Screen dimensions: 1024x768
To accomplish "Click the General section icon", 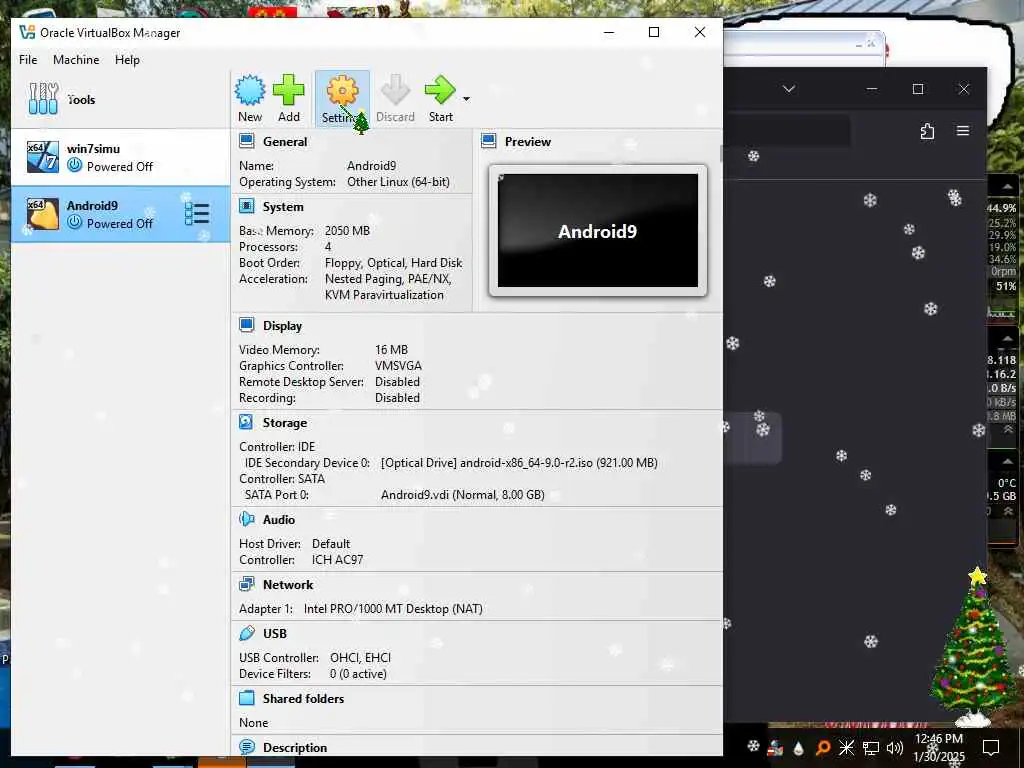I will [x=247, y=141].
